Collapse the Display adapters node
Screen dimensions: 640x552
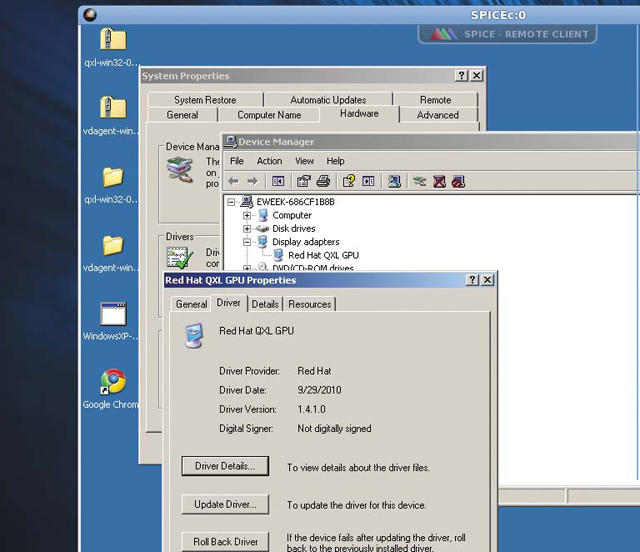point(247,242)
